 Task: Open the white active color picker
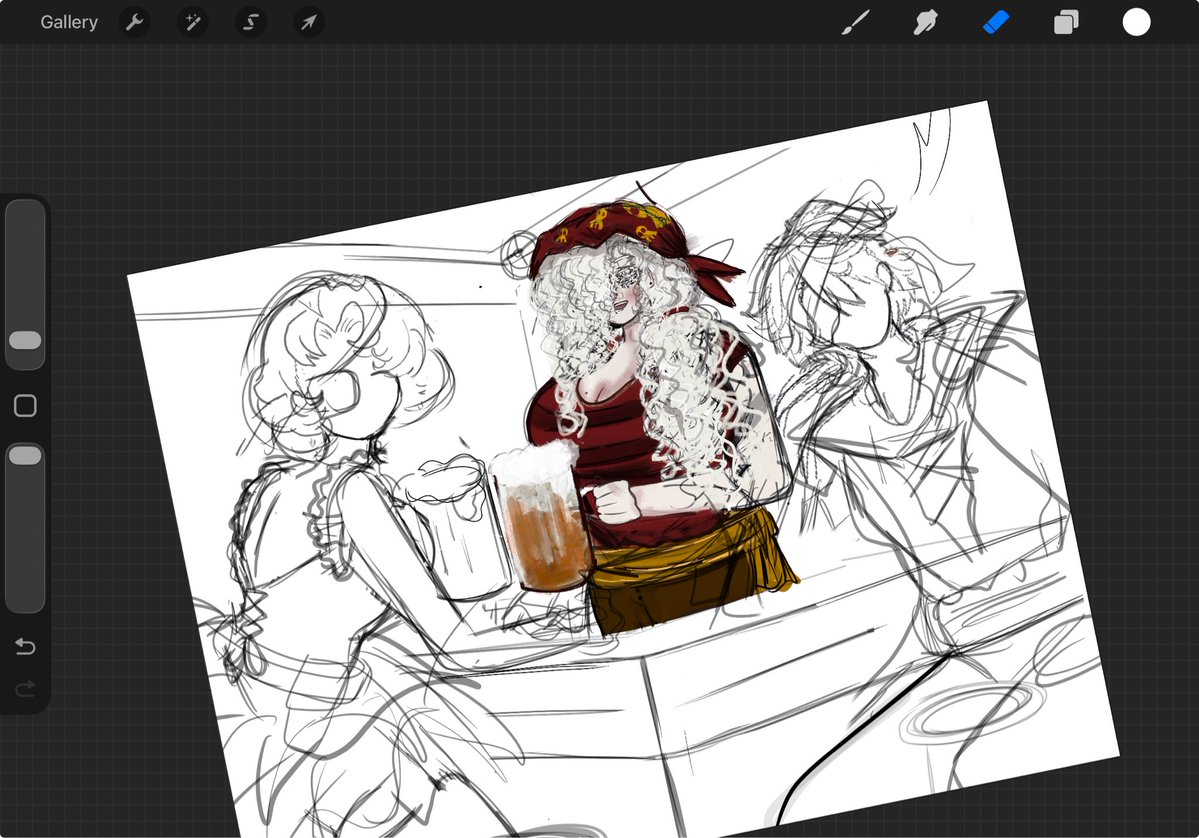[x=1136, y=22]
